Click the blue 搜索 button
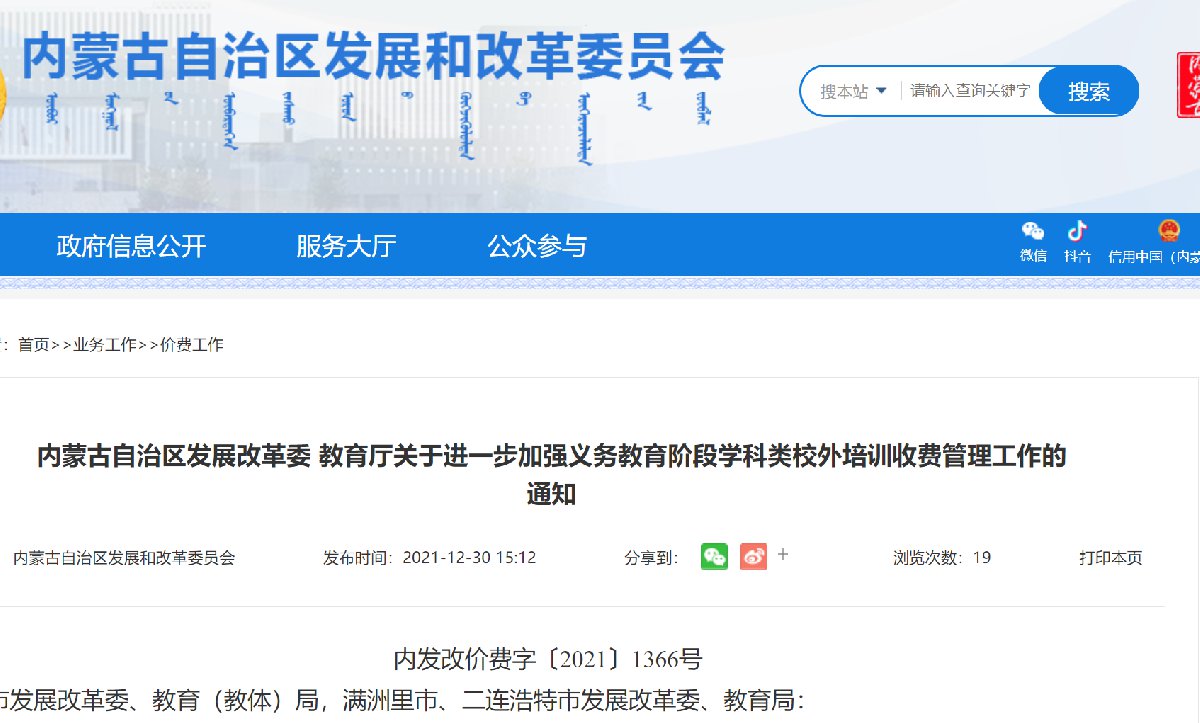Image resolution: width=1200 pixels, height=723 pixels. coord(1089,92)
